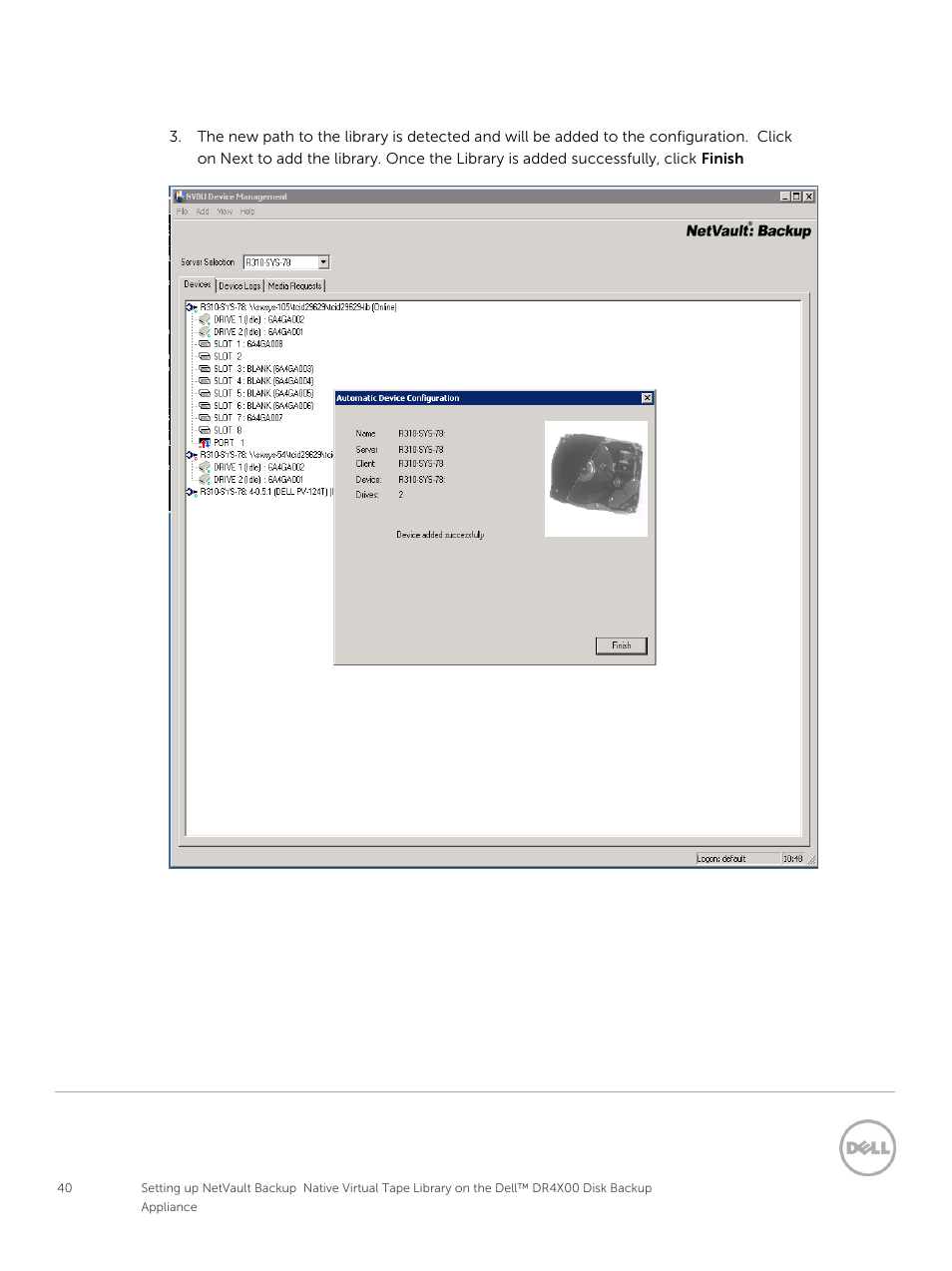Click the Finish button in the dialog

pyautogui.click(x=621, y=645)
